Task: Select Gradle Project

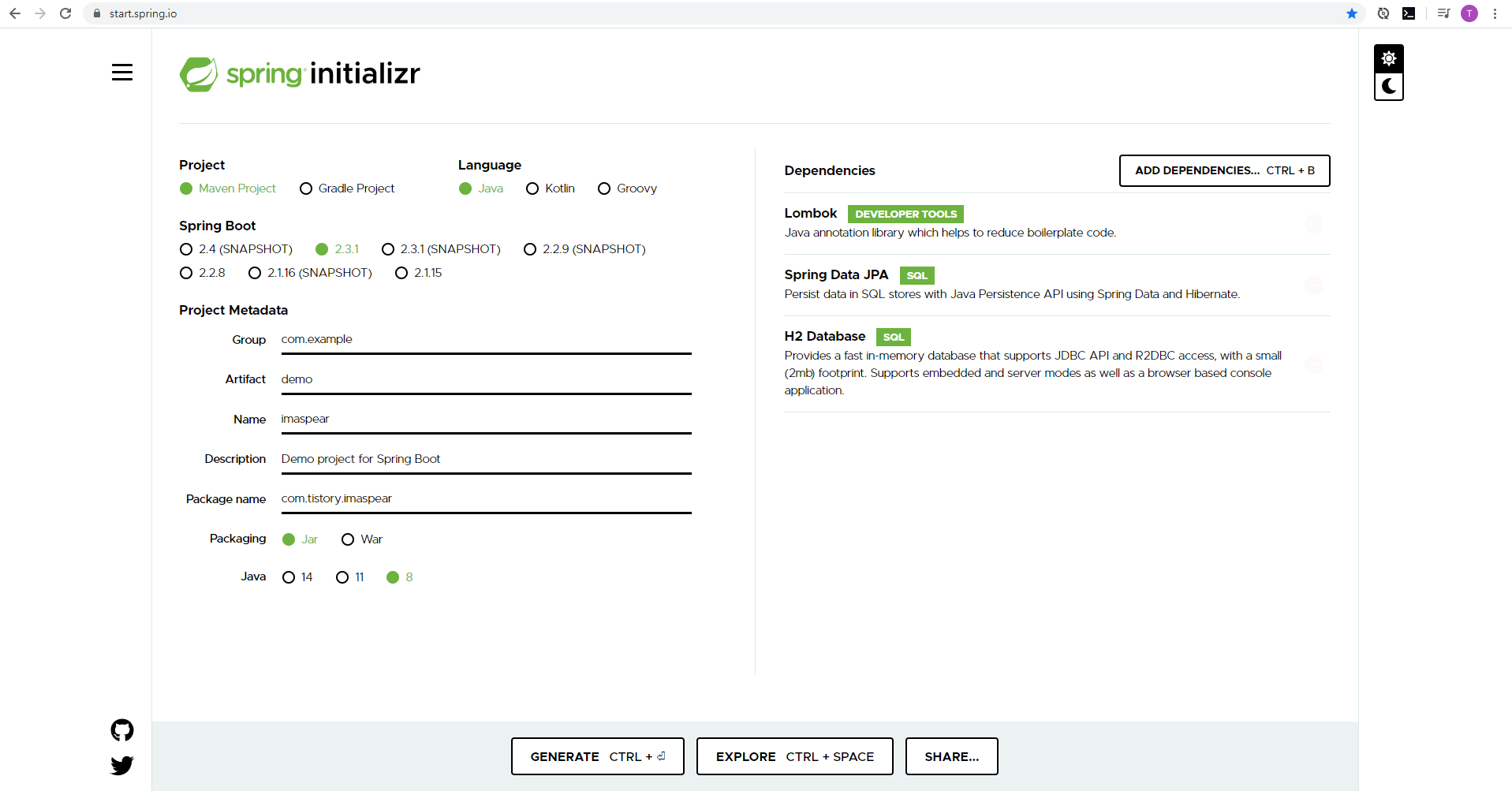Action: (347, 188)
